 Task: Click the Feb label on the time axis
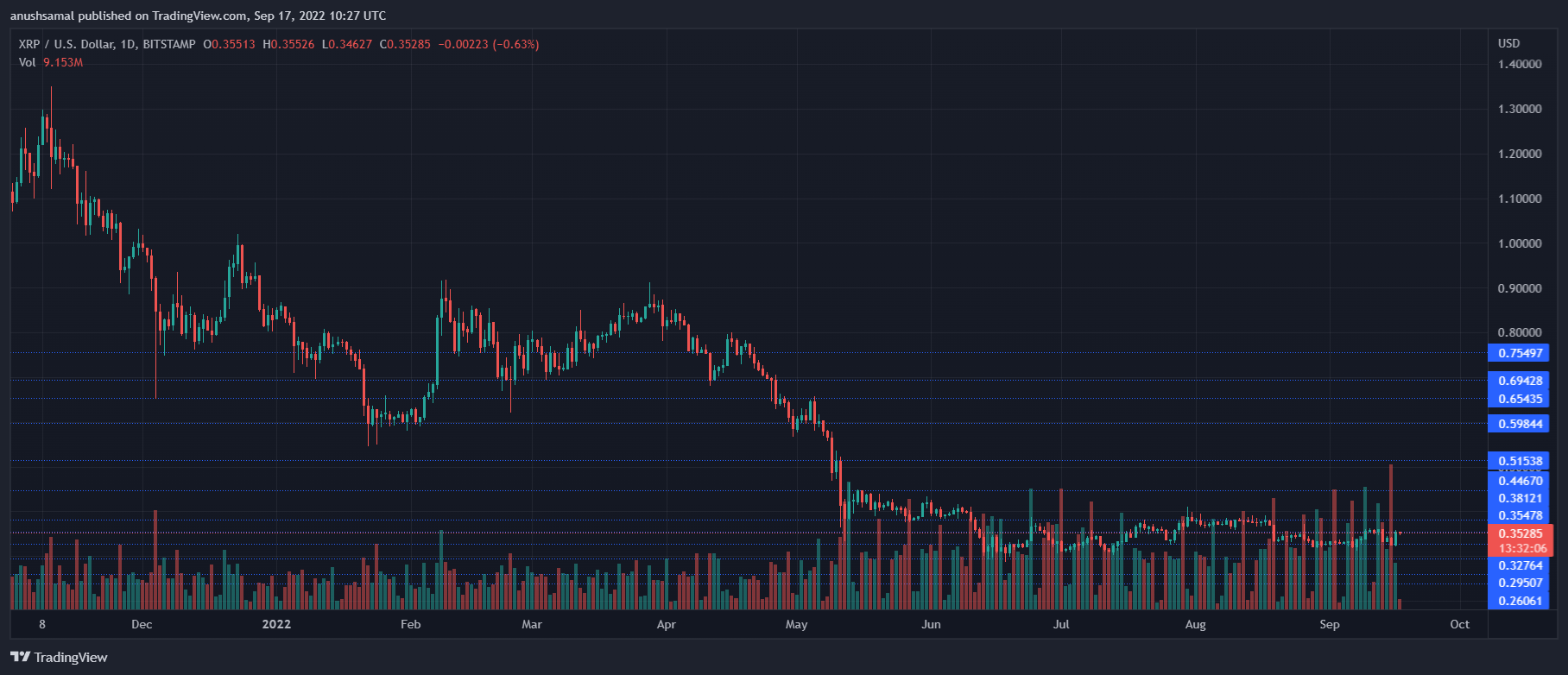411,624
